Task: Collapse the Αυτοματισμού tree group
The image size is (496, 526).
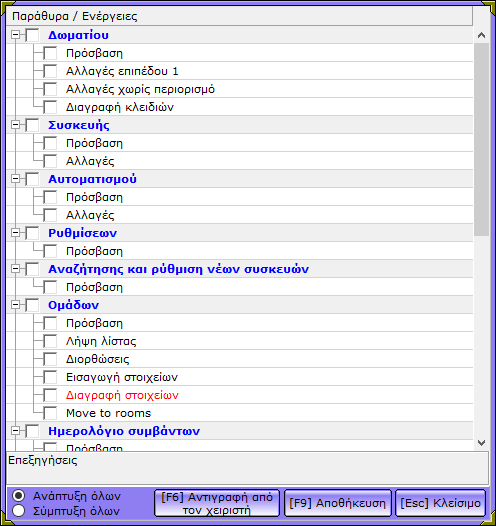Action: 15,178
